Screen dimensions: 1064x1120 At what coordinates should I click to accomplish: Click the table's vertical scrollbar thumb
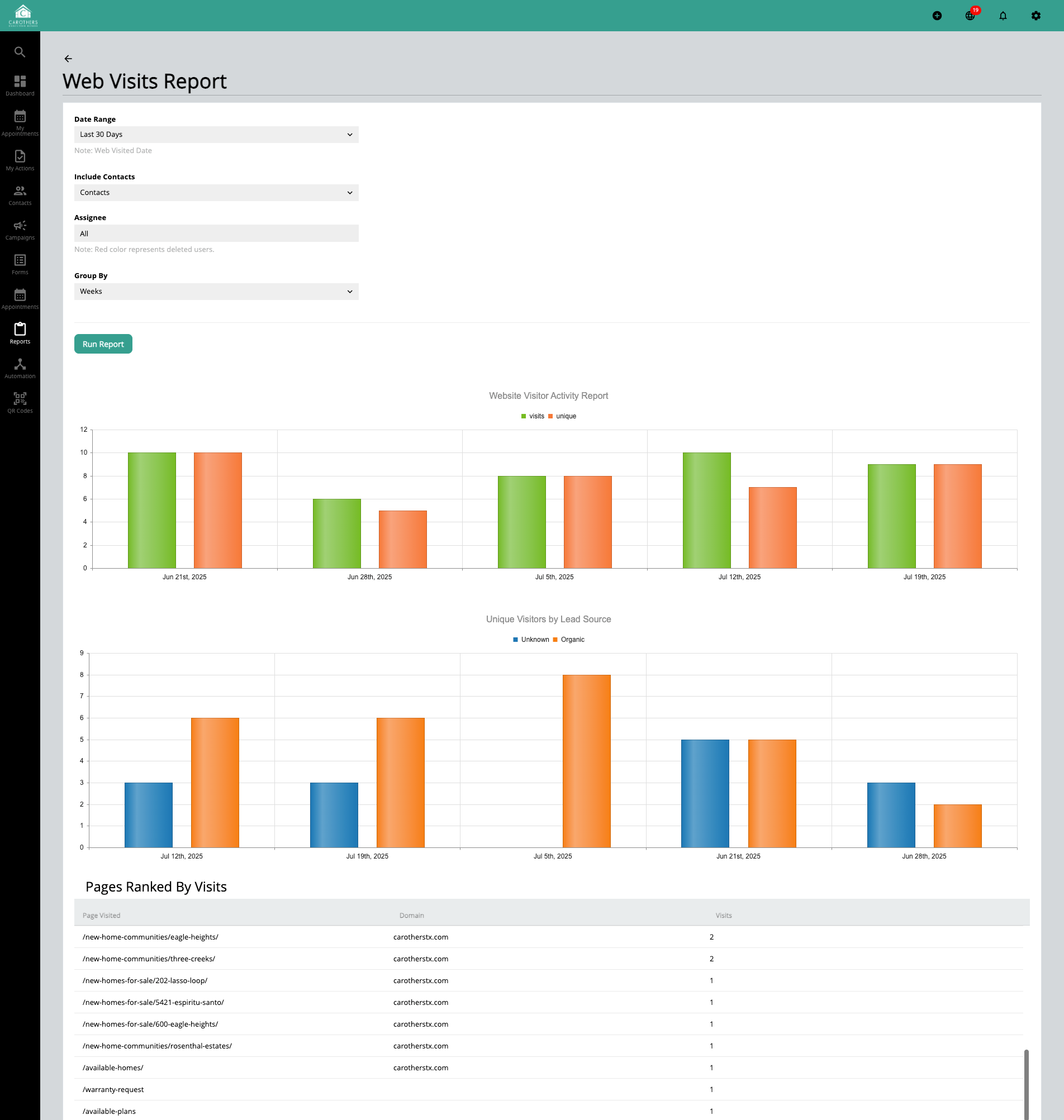click(1026, 1084)
